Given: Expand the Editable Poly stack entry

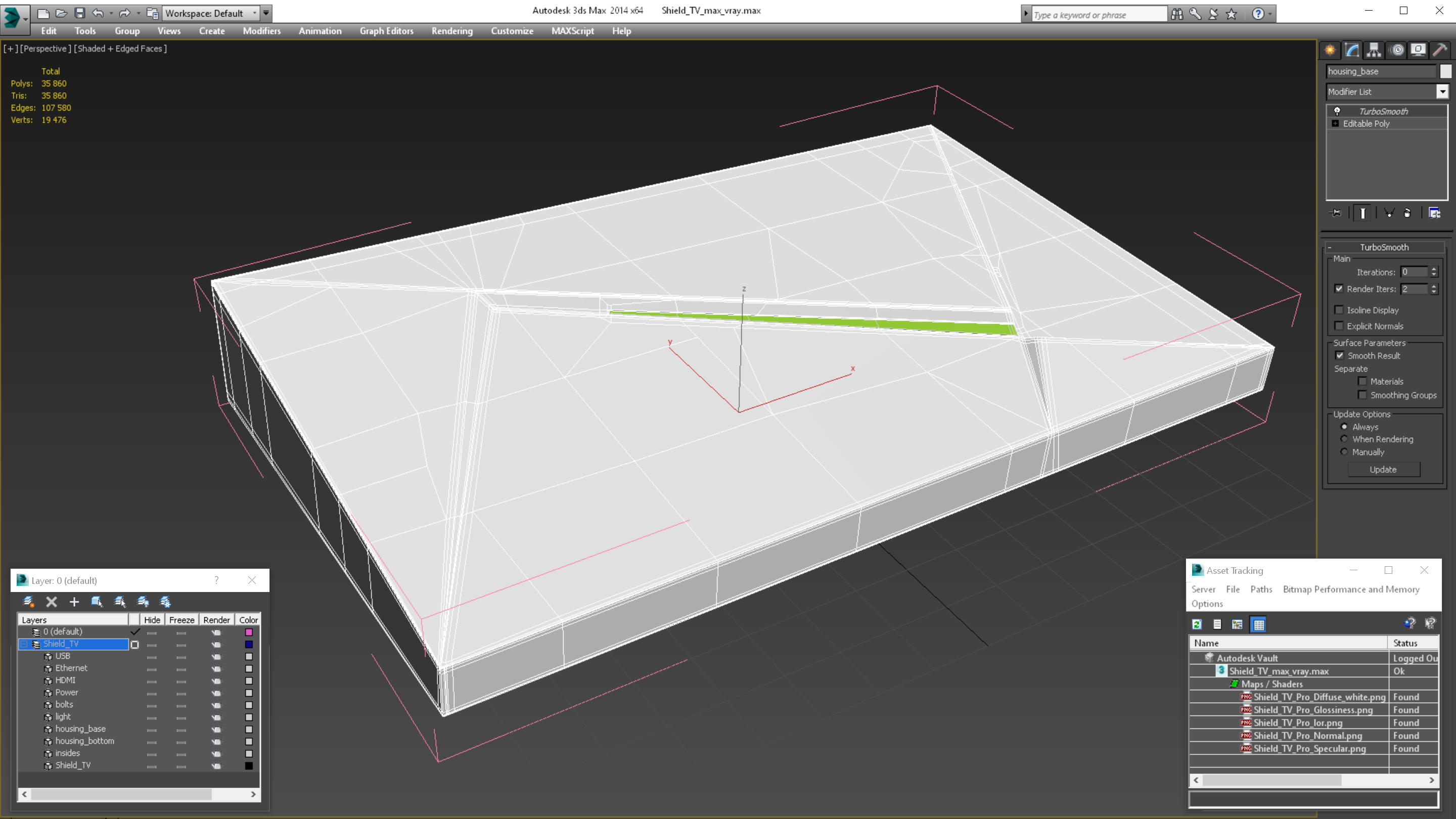Looking at the screenshot, I should (1336, 123).
